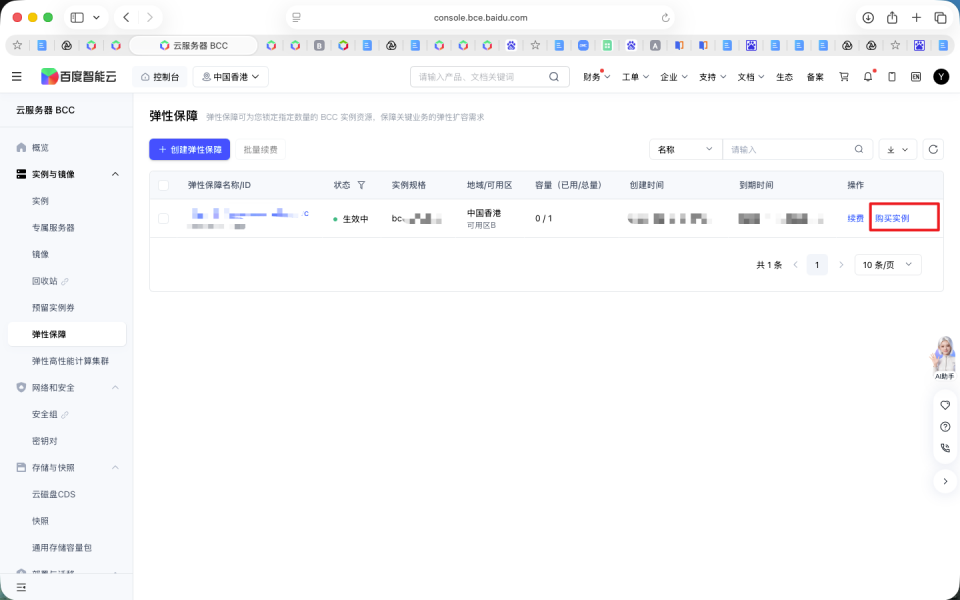This screenshot has width=960, height=600.
Task: Go back with Safari back arrow
Action: [126, 18]
